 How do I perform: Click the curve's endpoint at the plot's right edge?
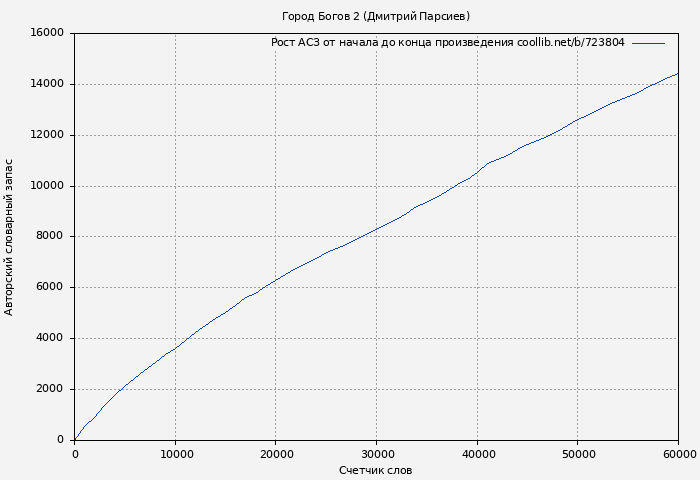point(677,74)
